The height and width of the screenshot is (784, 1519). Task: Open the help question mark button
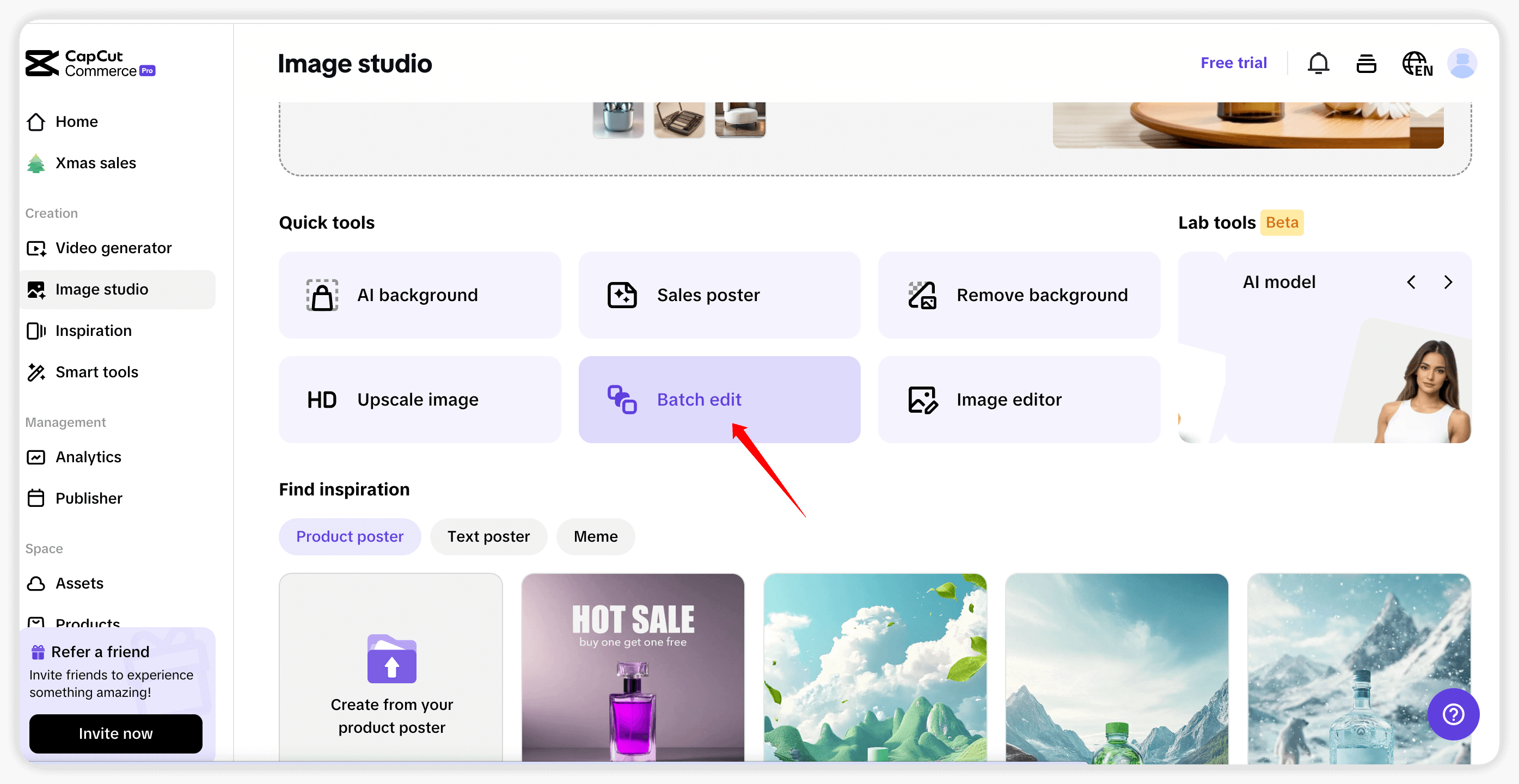(x=1453, y=714)
